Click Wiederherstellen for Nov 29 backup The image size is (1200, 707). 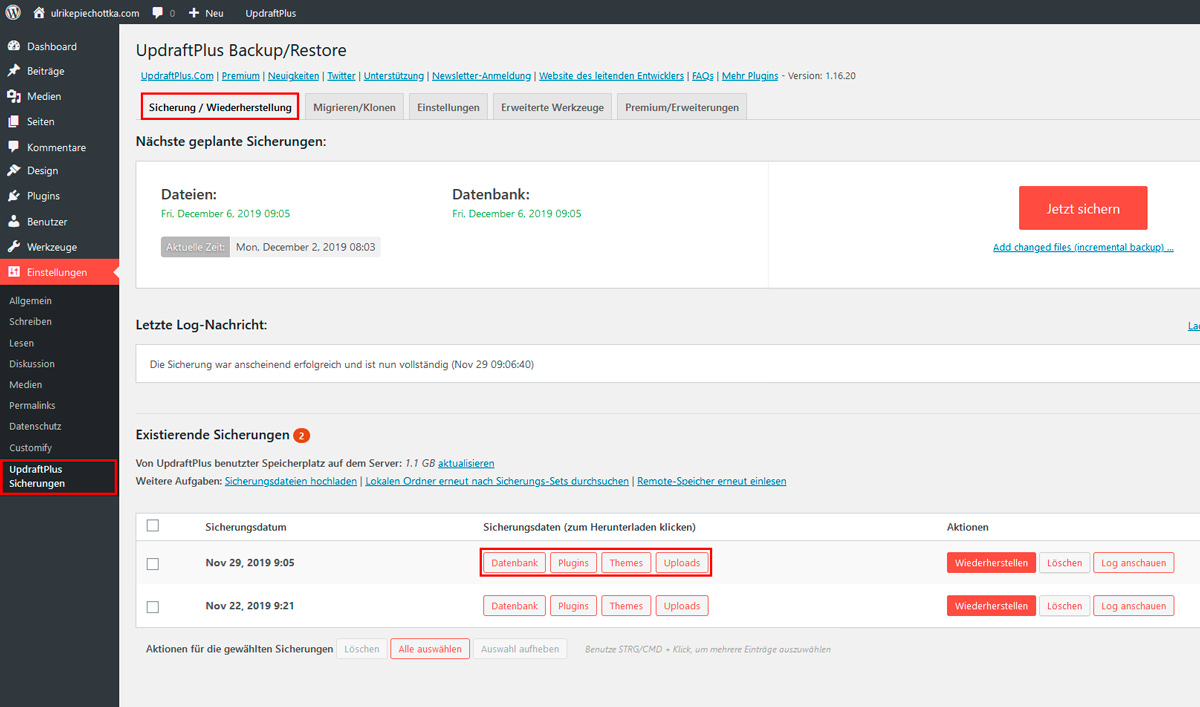click(x=991, y=563)
